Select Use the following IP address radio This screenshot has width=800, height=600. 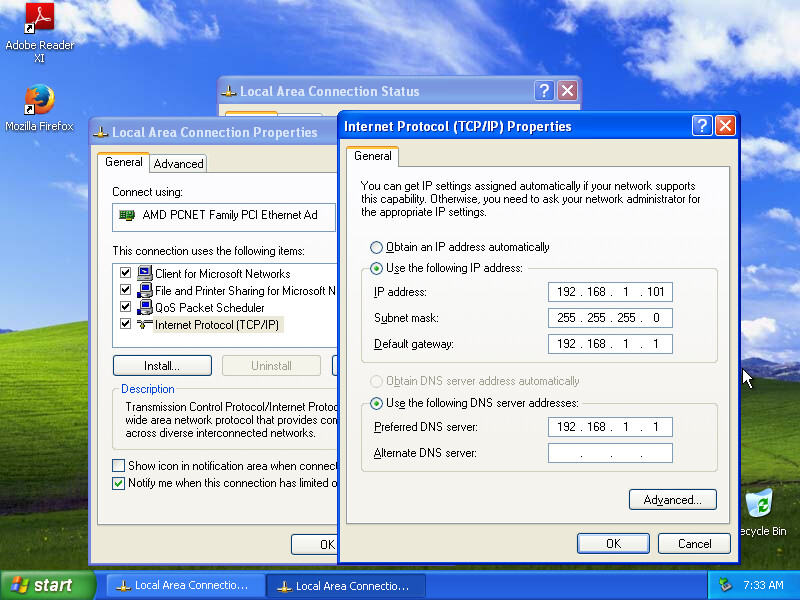coord(376,268)
